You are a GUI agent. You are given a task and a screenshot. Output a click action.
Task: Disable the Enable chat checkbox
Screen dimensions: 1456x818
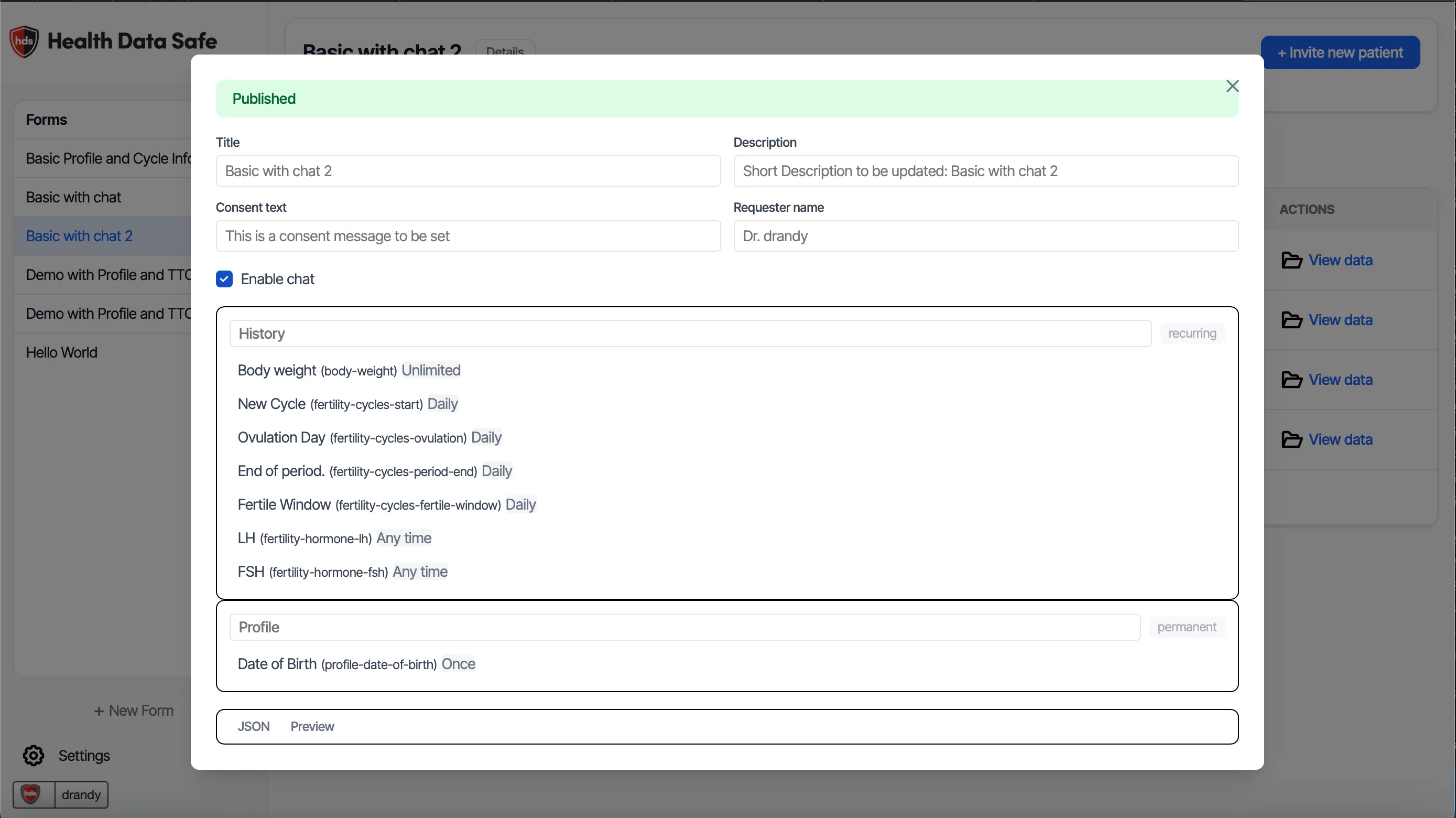[x=224, y=278]
